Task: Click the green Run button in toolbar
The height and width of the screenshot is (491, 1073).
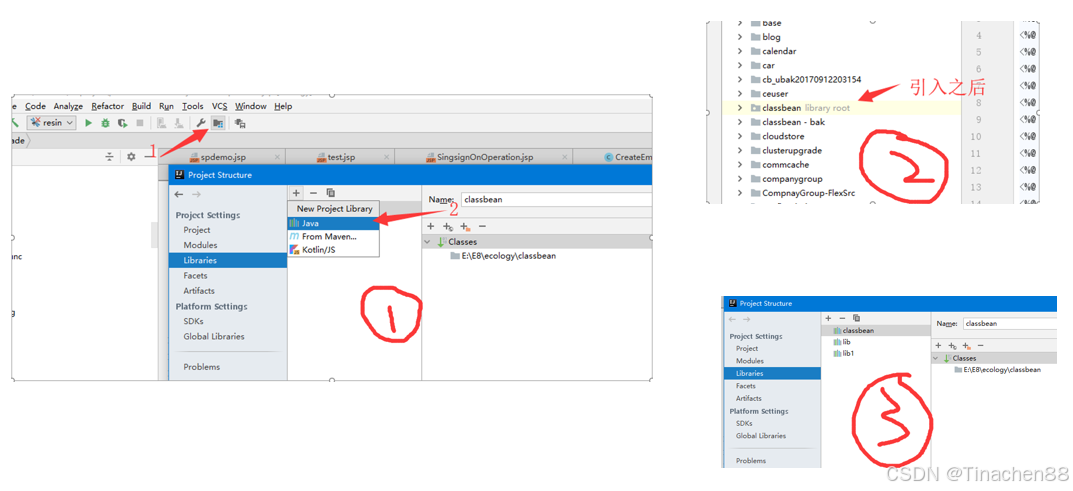Action: [x=88, y=123]
